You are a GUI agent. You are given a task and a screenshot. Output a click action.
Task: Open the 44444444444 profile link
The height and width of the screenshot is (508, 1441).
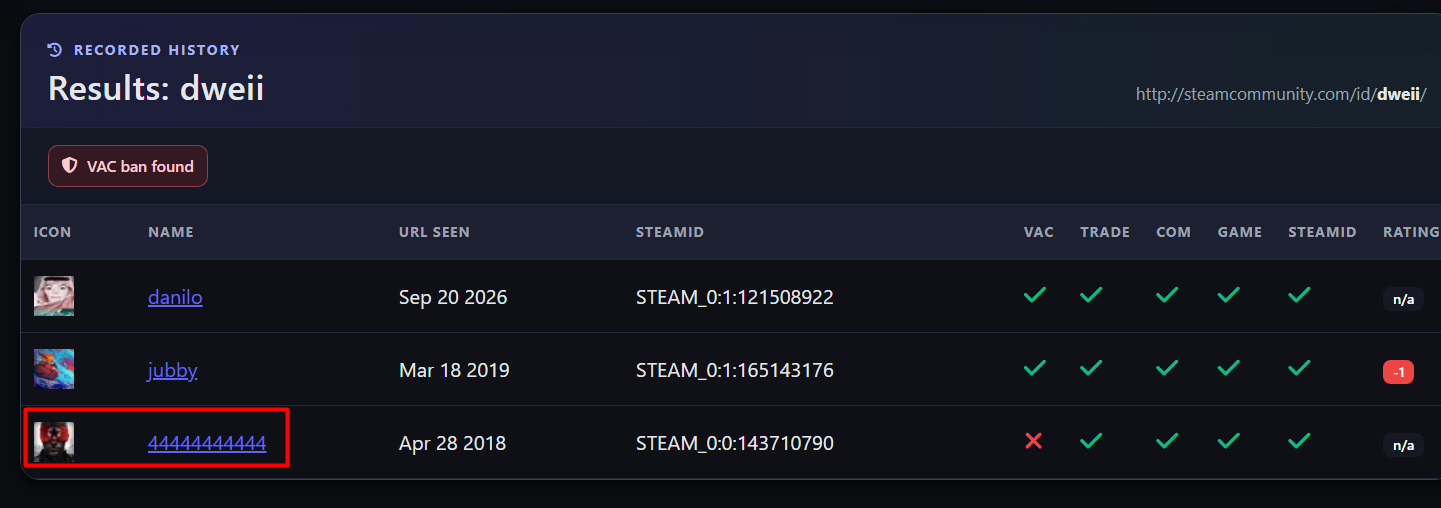tap(207, 442)
